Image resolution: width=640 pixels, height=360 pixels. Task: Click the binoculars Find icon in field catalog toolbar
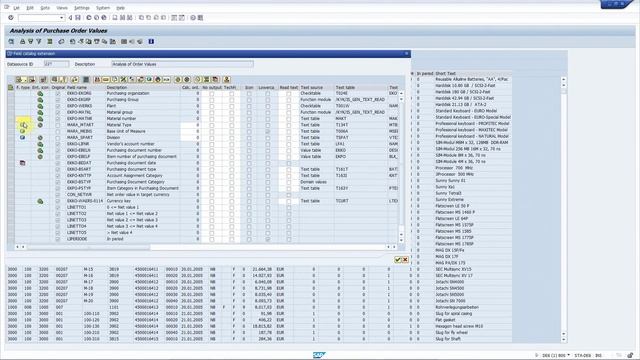coord(97,80)
